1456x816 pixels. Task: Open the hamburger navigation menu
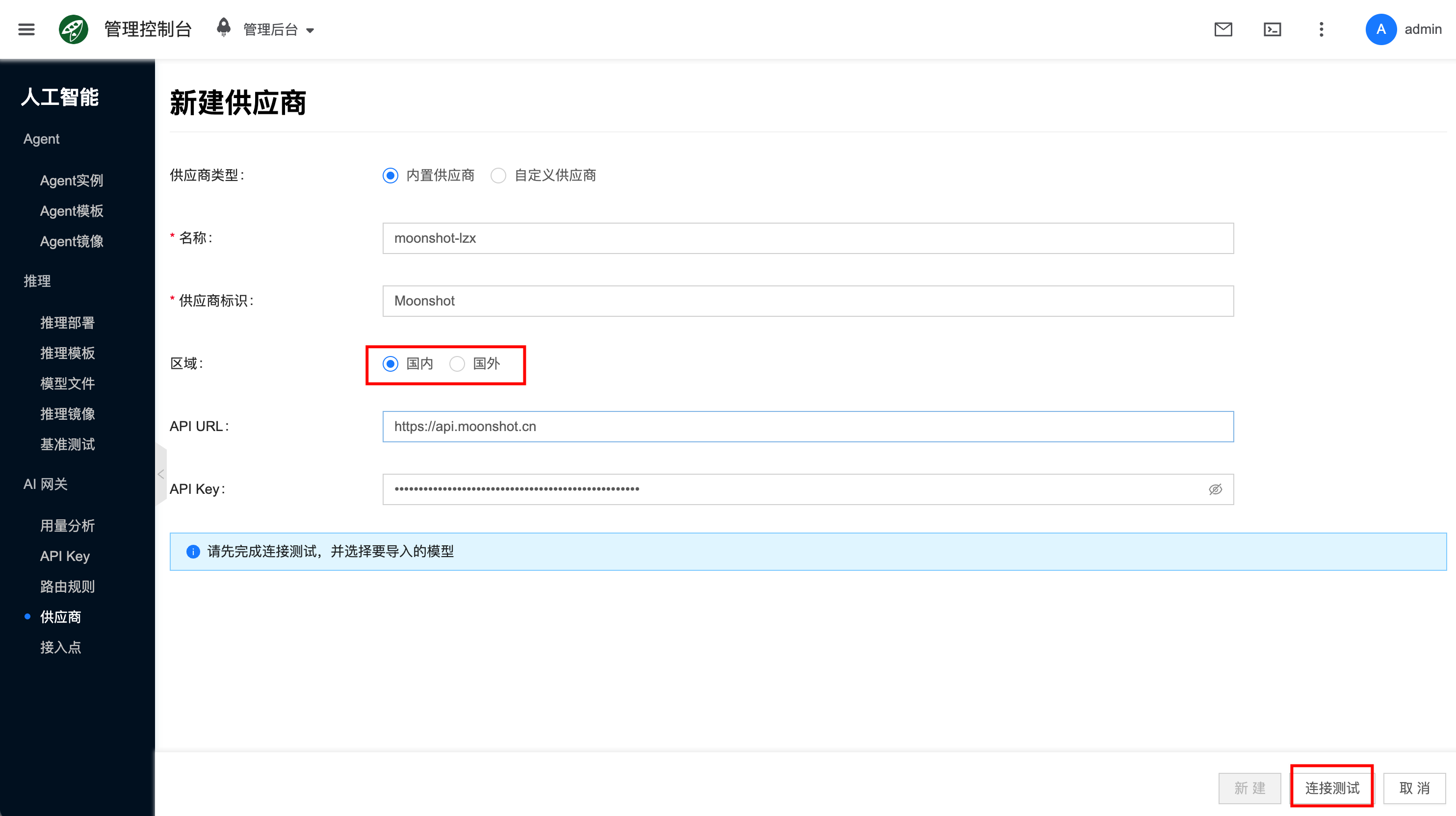[x=26, y=29]
